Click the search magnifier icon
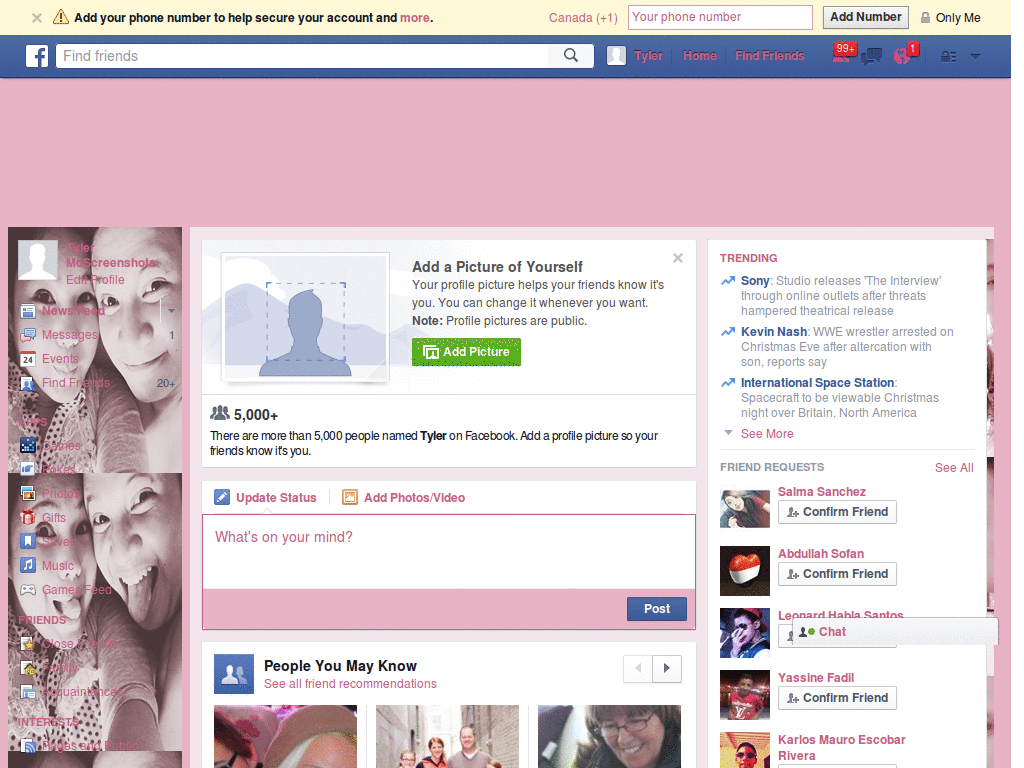Viewport: 1024px width, 768px height. 571,56
